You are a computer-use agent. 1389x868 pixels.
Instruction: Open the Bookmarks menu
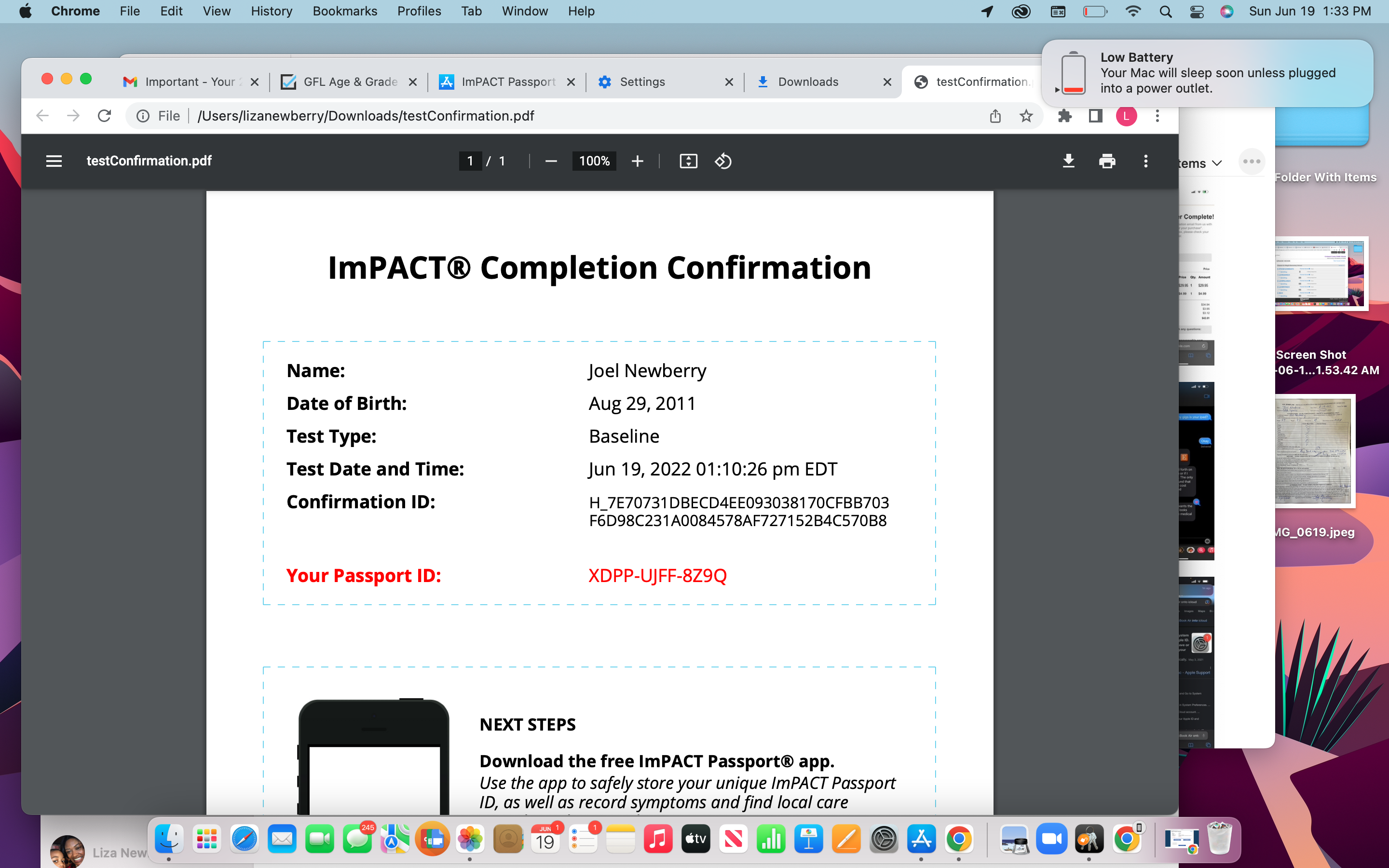(345, 12)
